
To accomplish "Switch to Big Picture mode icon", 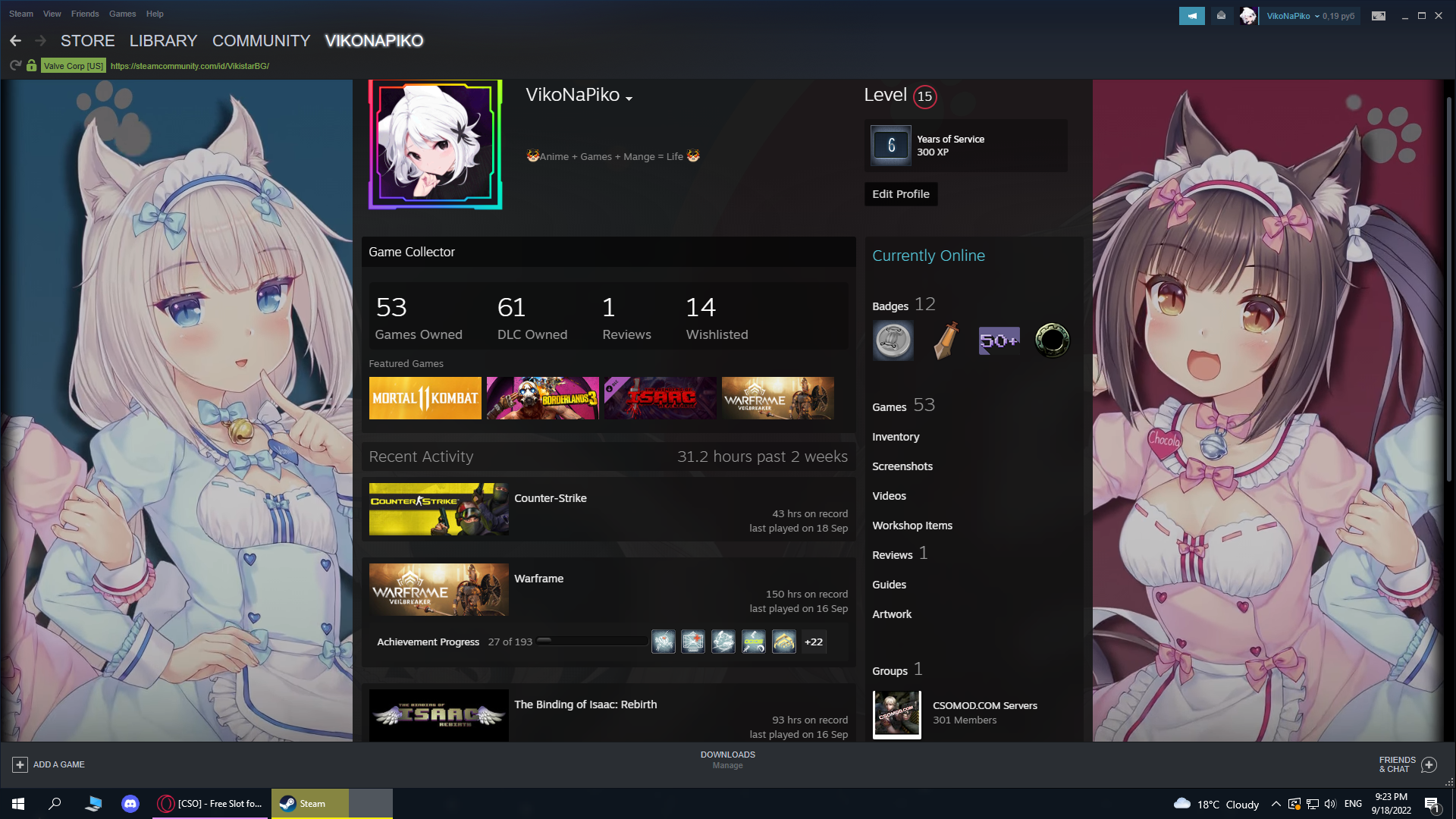I will pyautogui.click(x=1379, y=16).
